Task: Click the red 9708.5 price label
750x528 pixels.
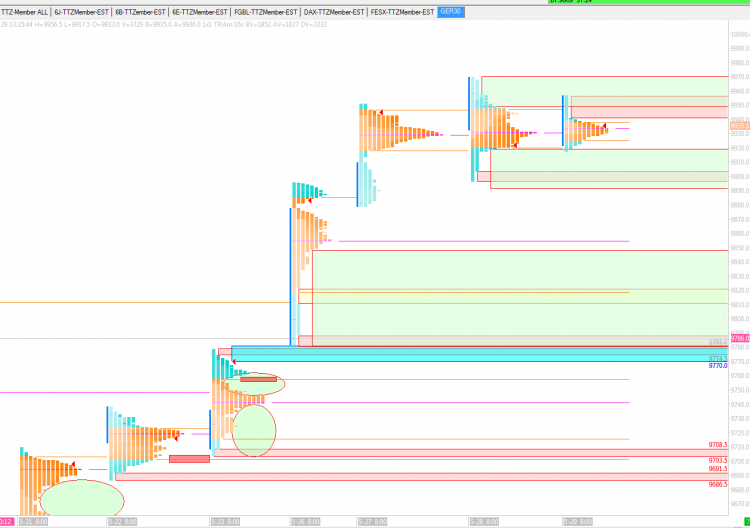Action: (x=717, y=445)
